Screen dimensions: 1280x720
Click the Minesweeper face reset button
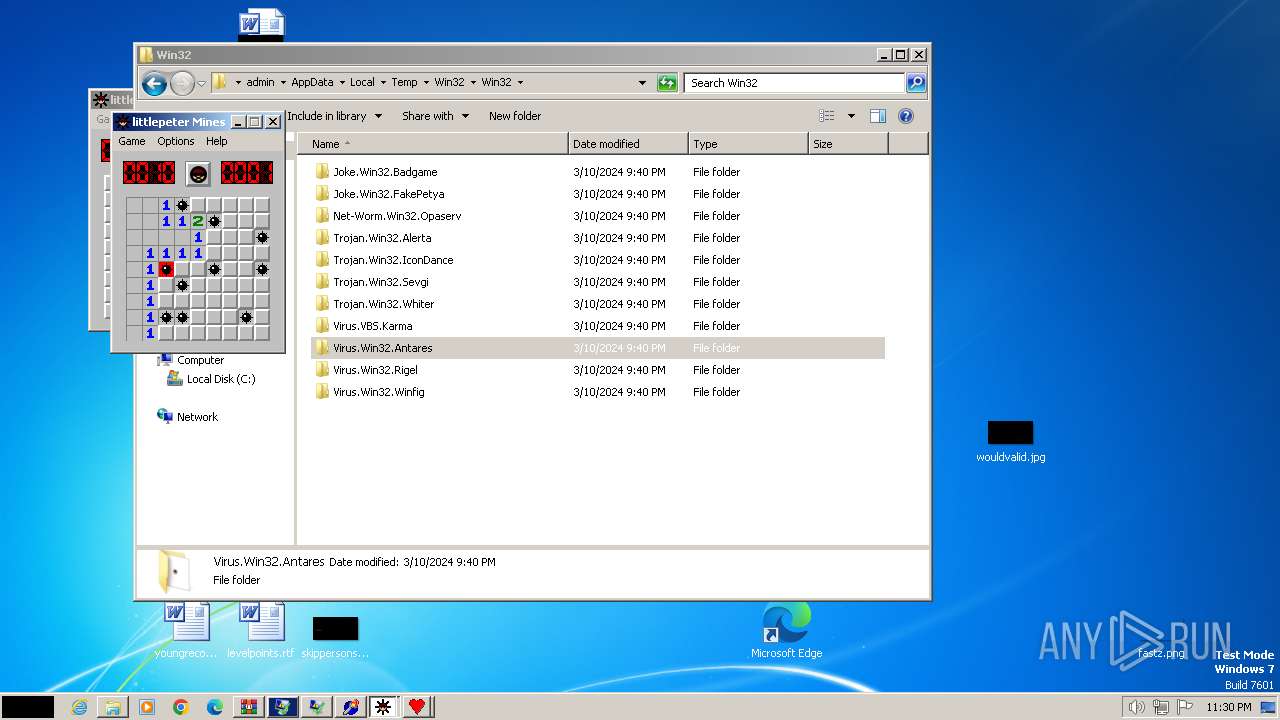point(199,173)
